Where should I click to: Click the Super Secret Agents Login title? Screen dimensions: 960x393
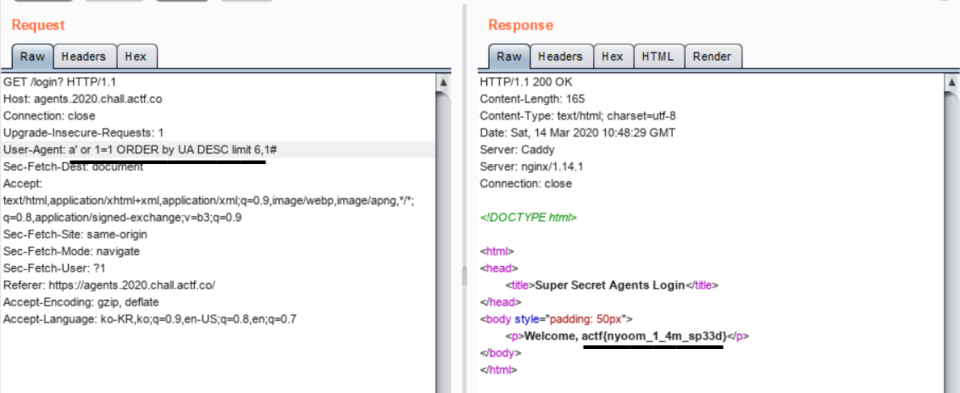click(x=609, y=285)
